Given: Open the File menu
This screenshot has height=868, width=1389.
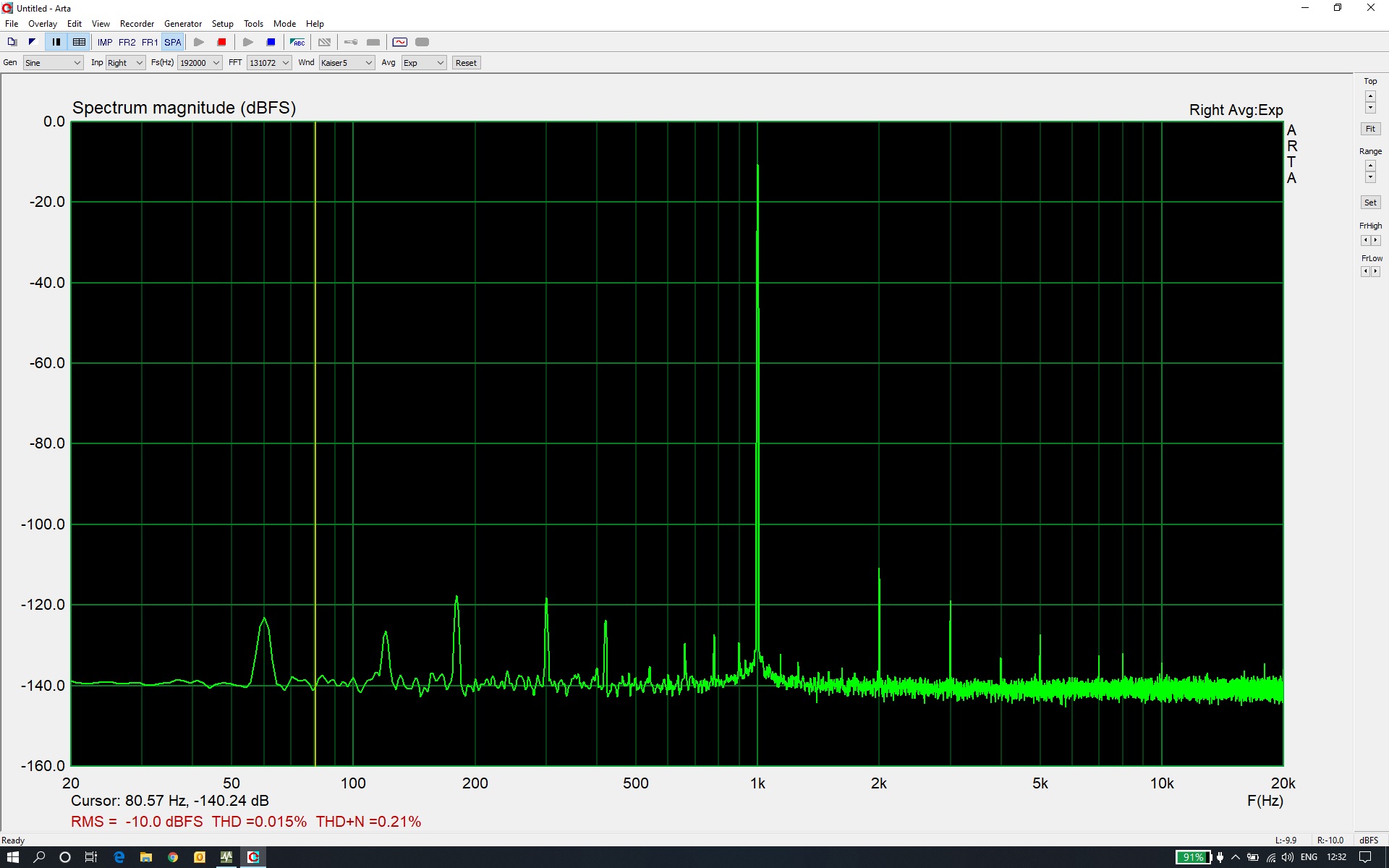Looking at the screenshot, I should point(12,24).
